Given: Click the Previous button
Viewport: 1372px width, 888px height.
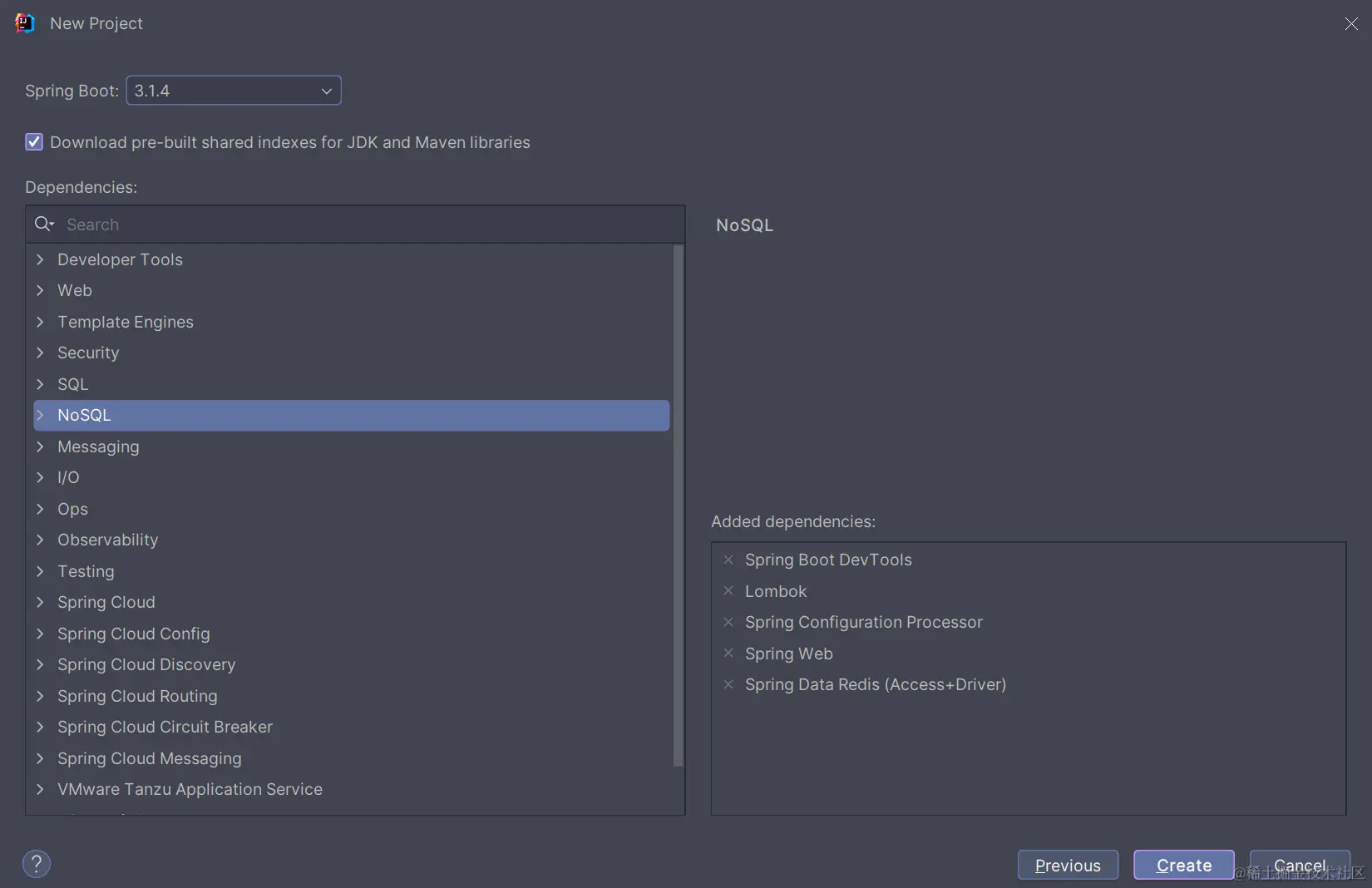Looking at the screenshot, I should 1068,866.
